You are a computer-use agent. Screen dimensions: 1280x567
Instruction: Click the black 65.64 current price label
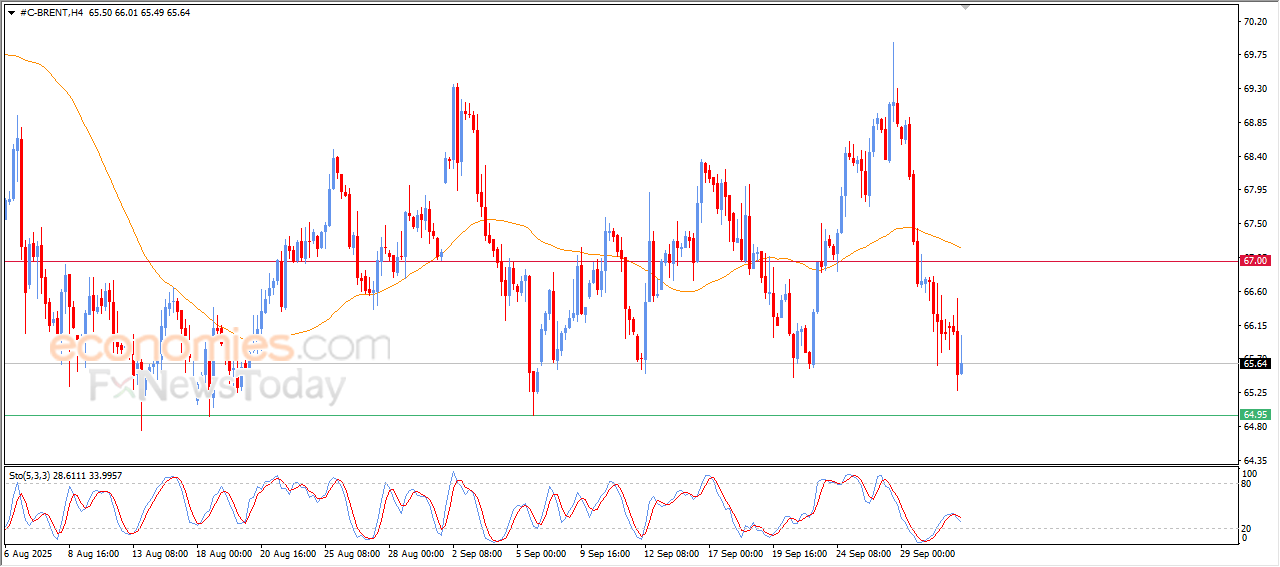[x=1254, y=364]
